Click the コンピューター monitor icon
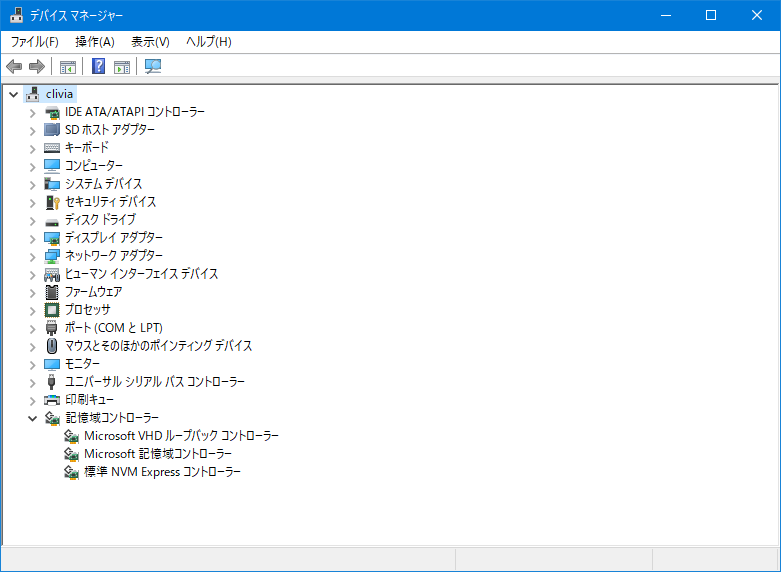Viewport: 781px width, 572px height. 52,166
